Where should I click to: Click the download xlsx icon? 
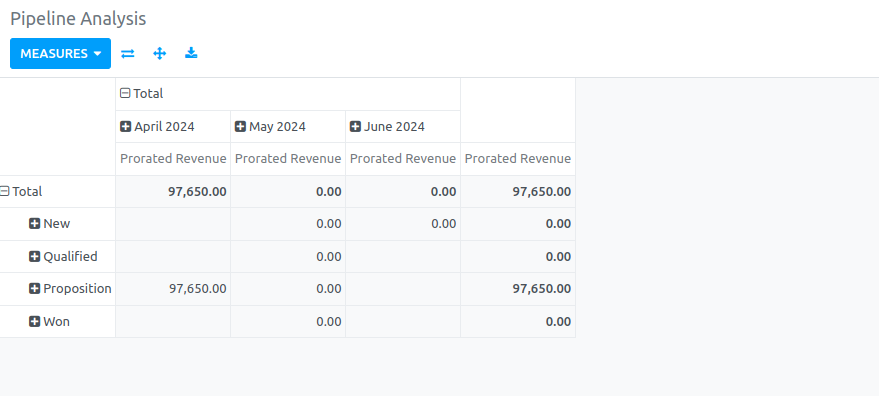click(191, 53)
